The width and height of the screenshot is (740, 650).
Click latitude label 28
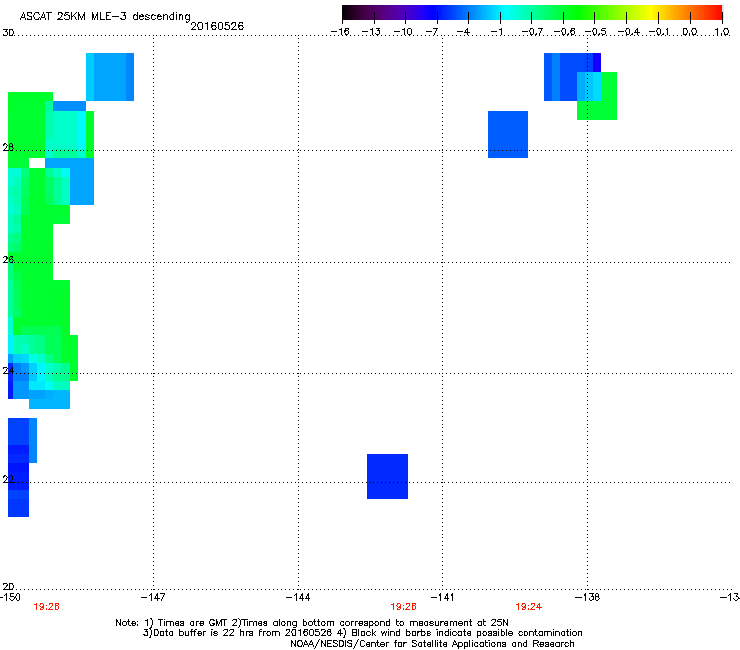click(x=8, y=147)
